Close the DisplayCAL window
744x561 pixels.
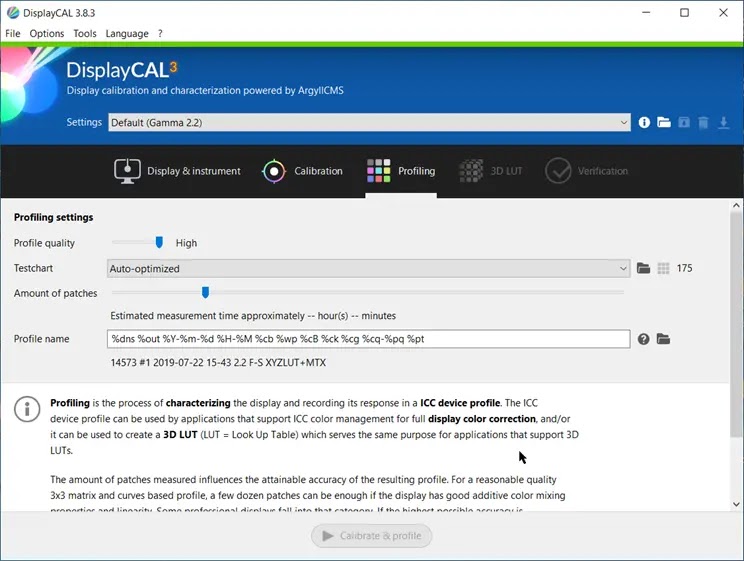(x=723, y=13)
